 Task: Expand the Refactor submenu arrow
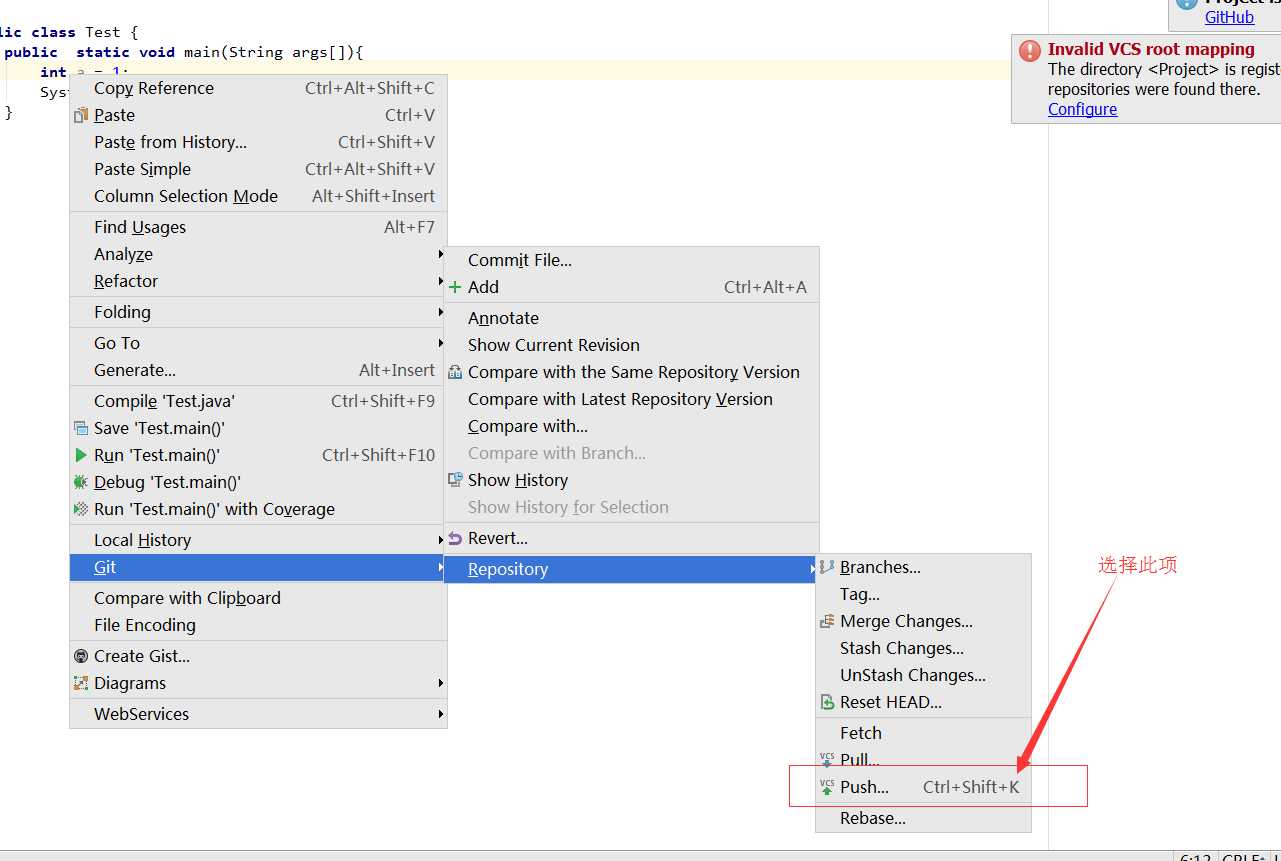pos(440,281)
